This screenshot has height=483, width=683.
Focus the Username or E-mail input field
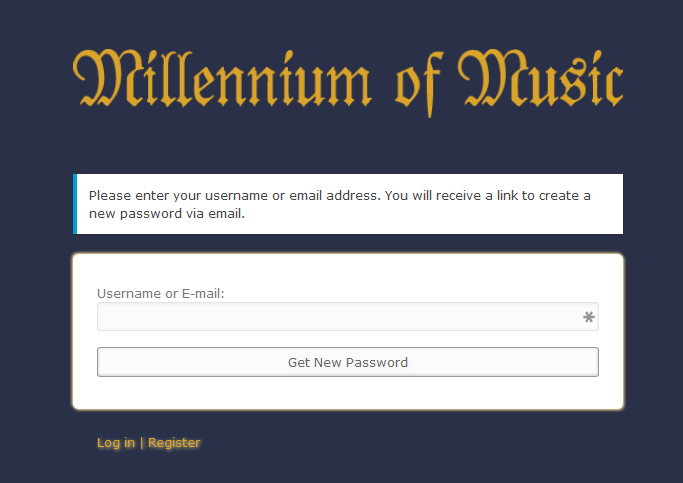pyautogui.click(x=340, y=317)
